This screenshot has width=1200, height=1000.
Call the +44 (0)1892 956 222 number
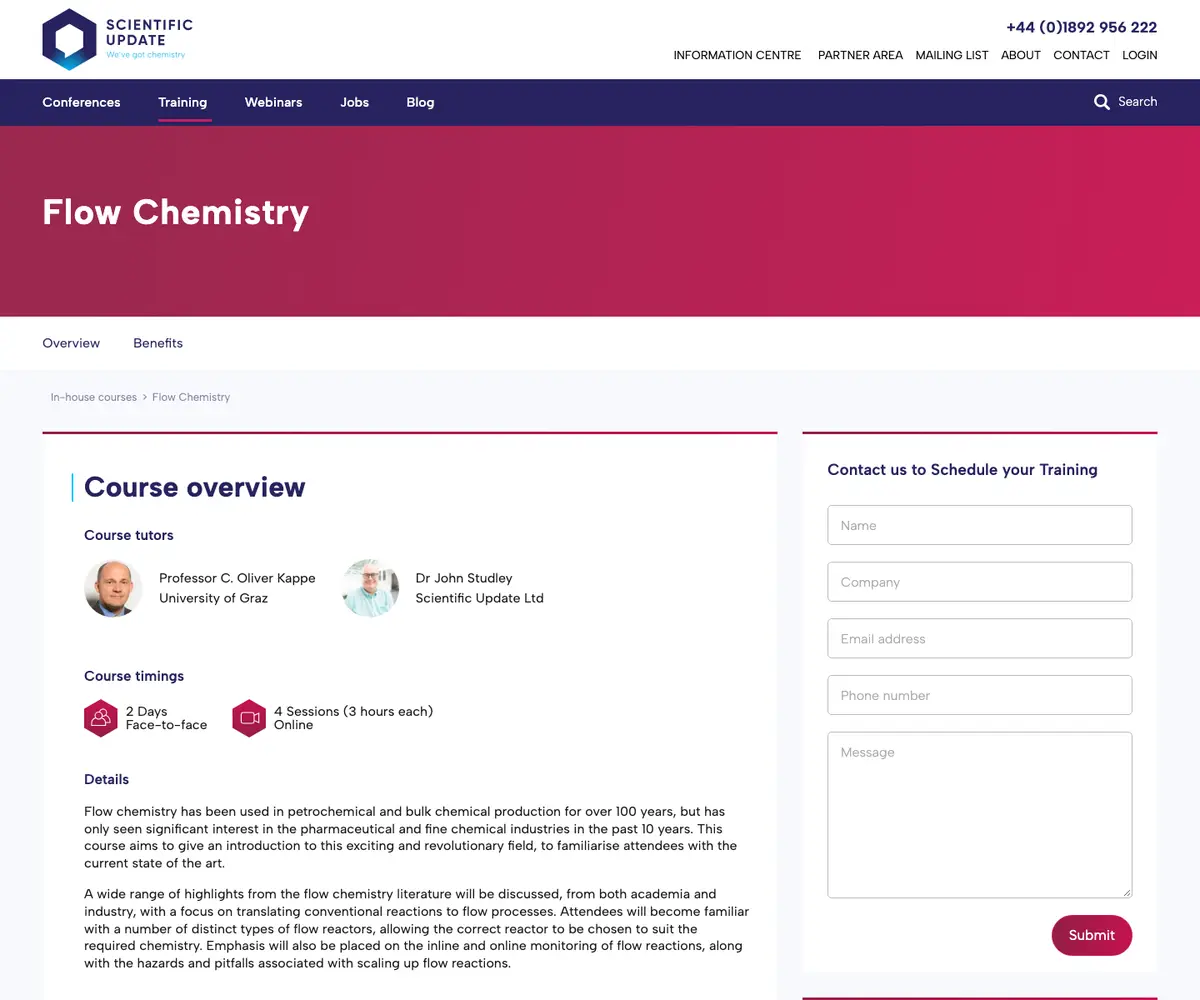pos(1081,27)
